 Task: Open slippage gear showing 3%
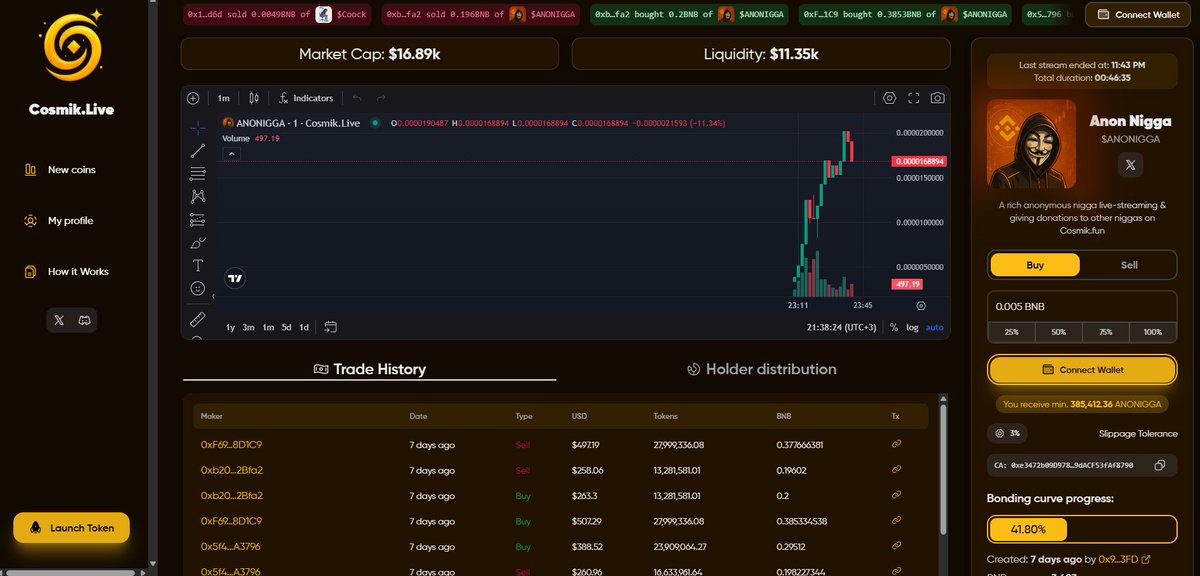click(1007, 434)
